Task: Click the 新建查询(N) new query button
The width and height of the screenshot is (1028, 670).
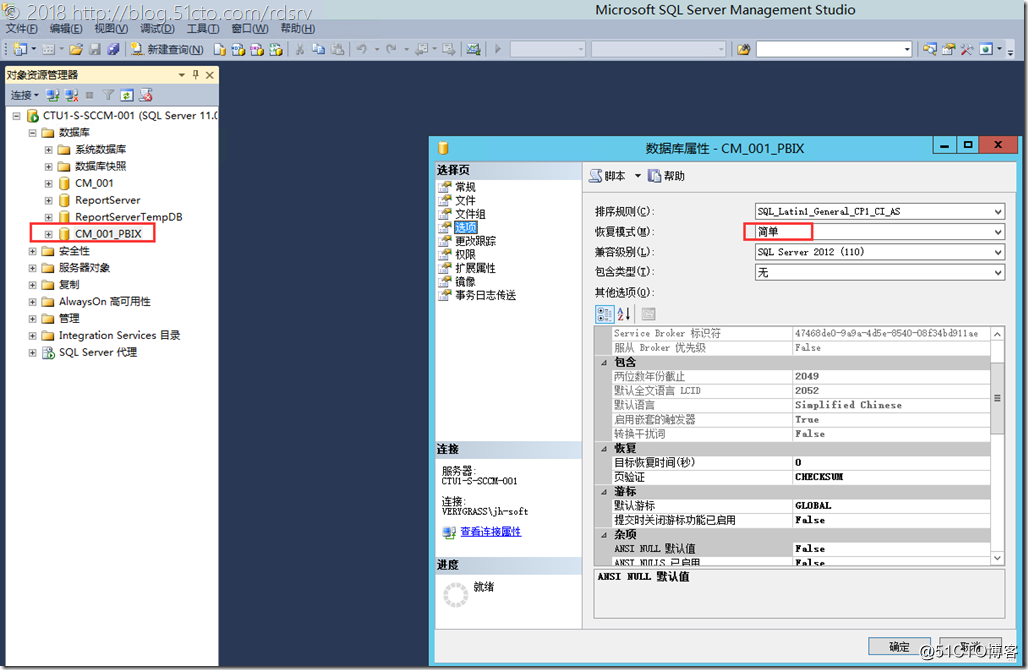Action: coord(167,49)
